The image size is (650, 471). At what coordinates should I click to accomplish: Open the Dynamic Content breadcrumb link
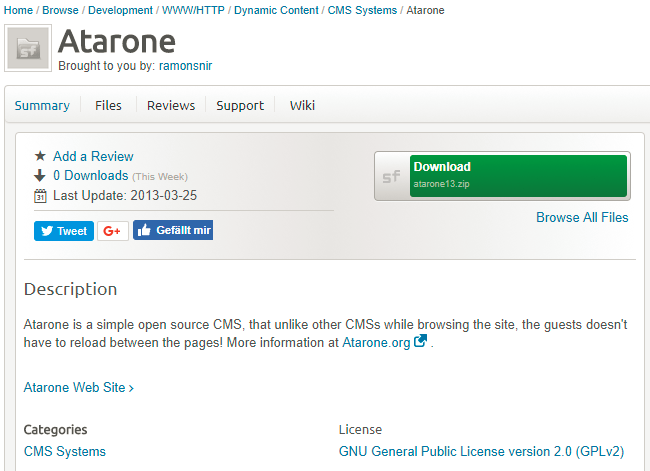point(276,10)
